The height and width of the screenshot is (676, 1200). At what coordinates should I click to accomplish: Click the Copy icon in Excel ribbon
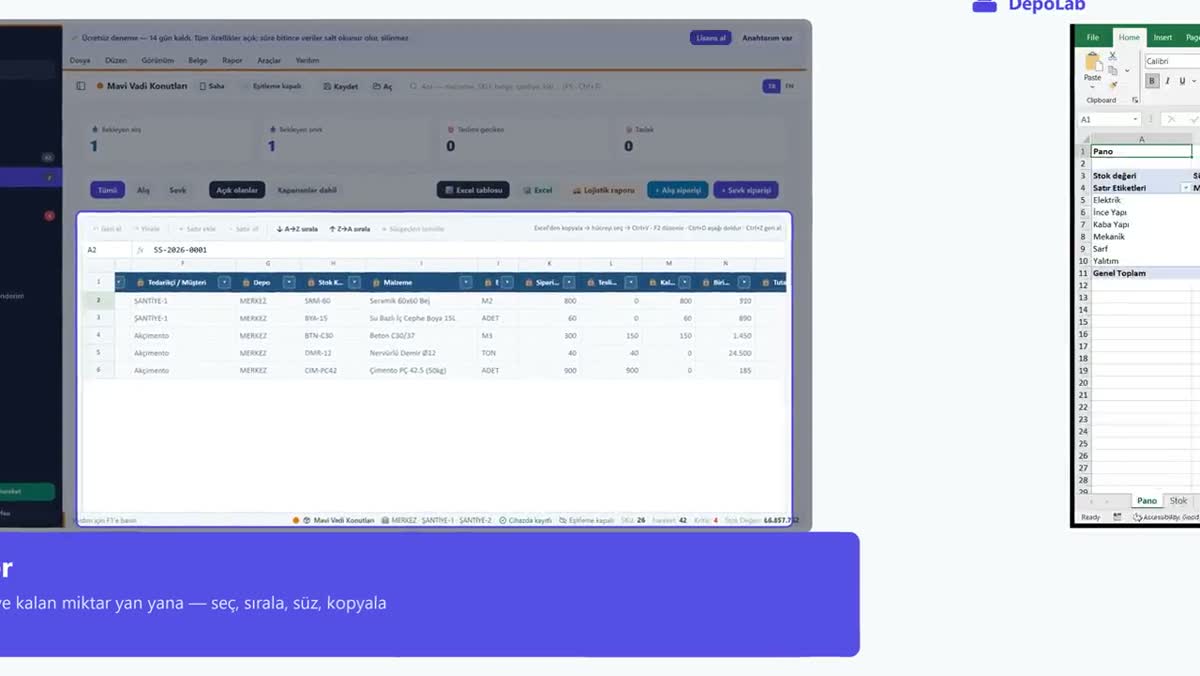pyautogui.click(x=1112, y=71)
